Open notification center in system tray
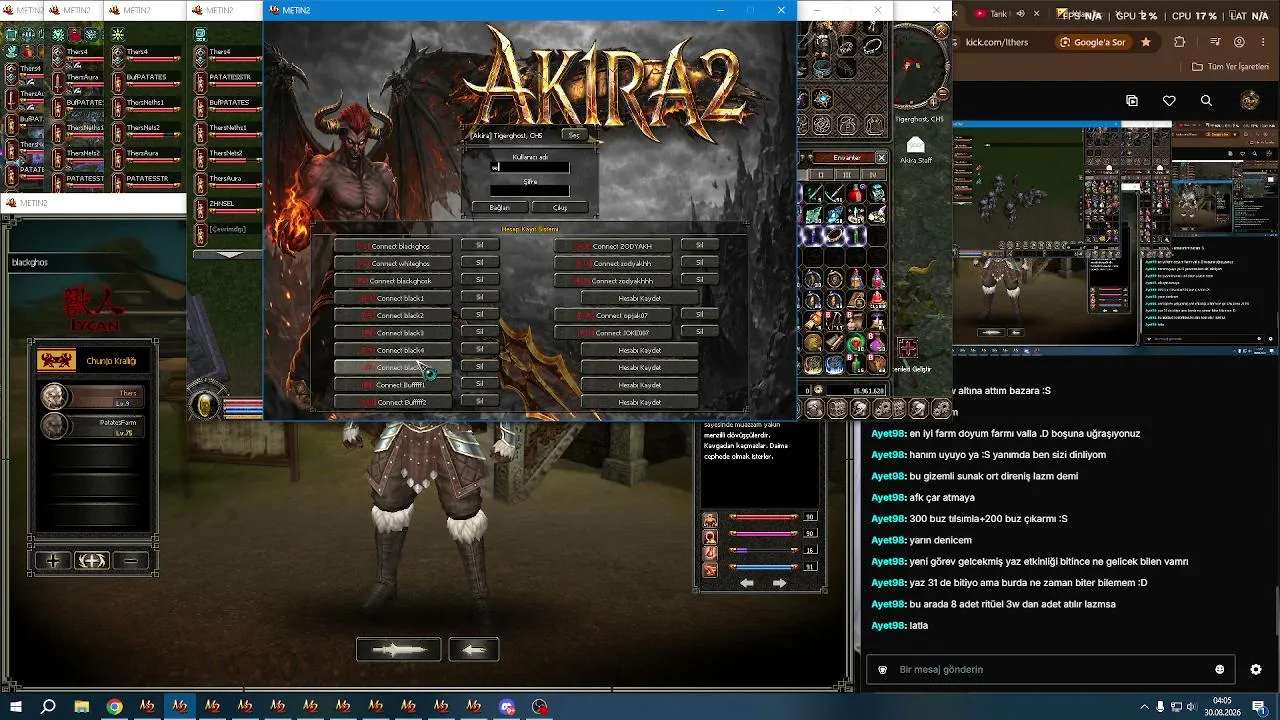Viewport: 1280px width, 720px height. pos(1259,707)
